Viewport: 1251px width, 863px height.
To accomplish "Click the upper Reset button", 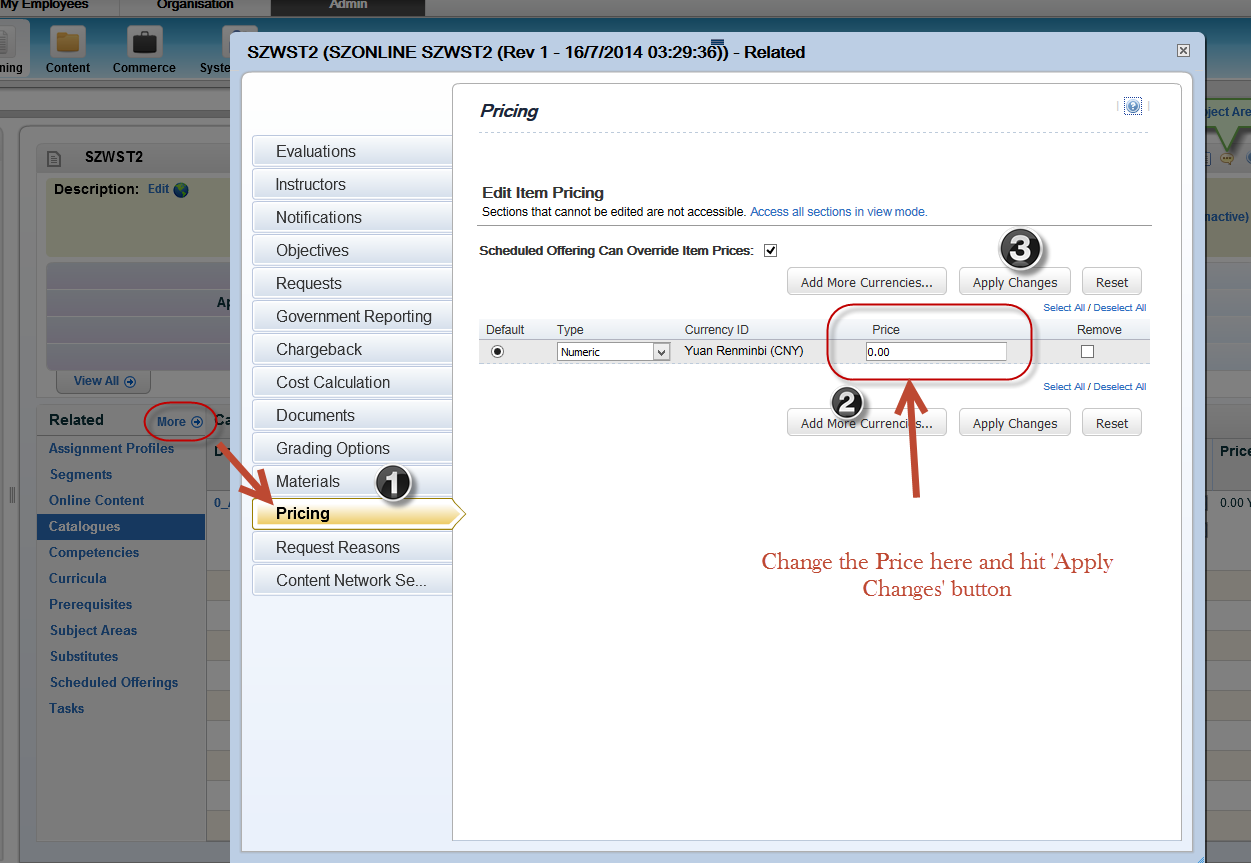I will [x=1112, y=282].
